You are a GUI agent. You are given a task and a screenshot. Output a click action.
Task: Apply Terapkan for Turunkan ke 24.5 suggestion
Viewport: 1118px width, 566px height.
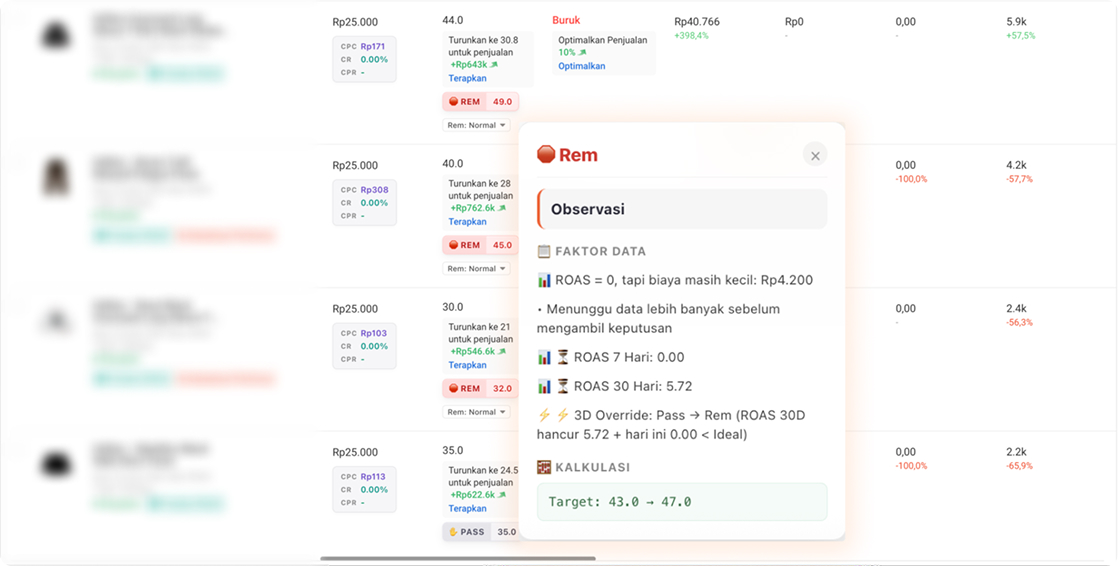[467, 508]
